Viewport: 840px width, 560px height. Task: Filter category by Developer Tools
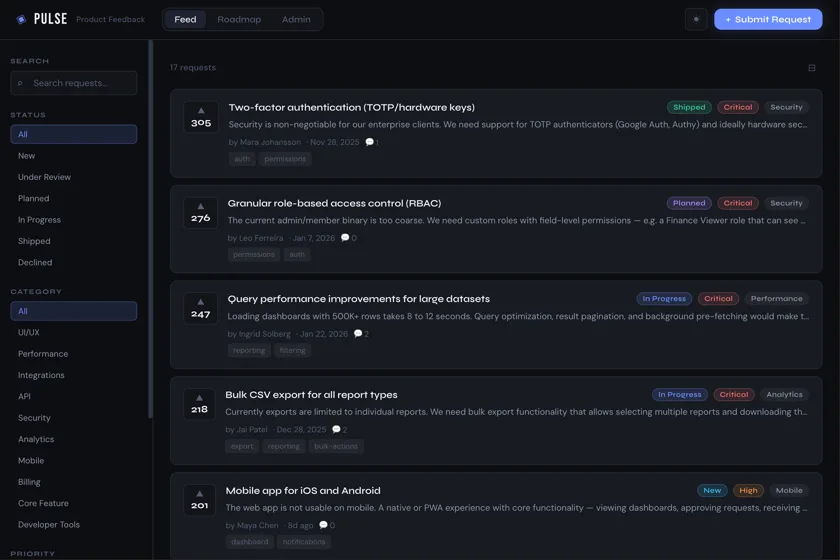pyautogui.click(x=74, y=525)
